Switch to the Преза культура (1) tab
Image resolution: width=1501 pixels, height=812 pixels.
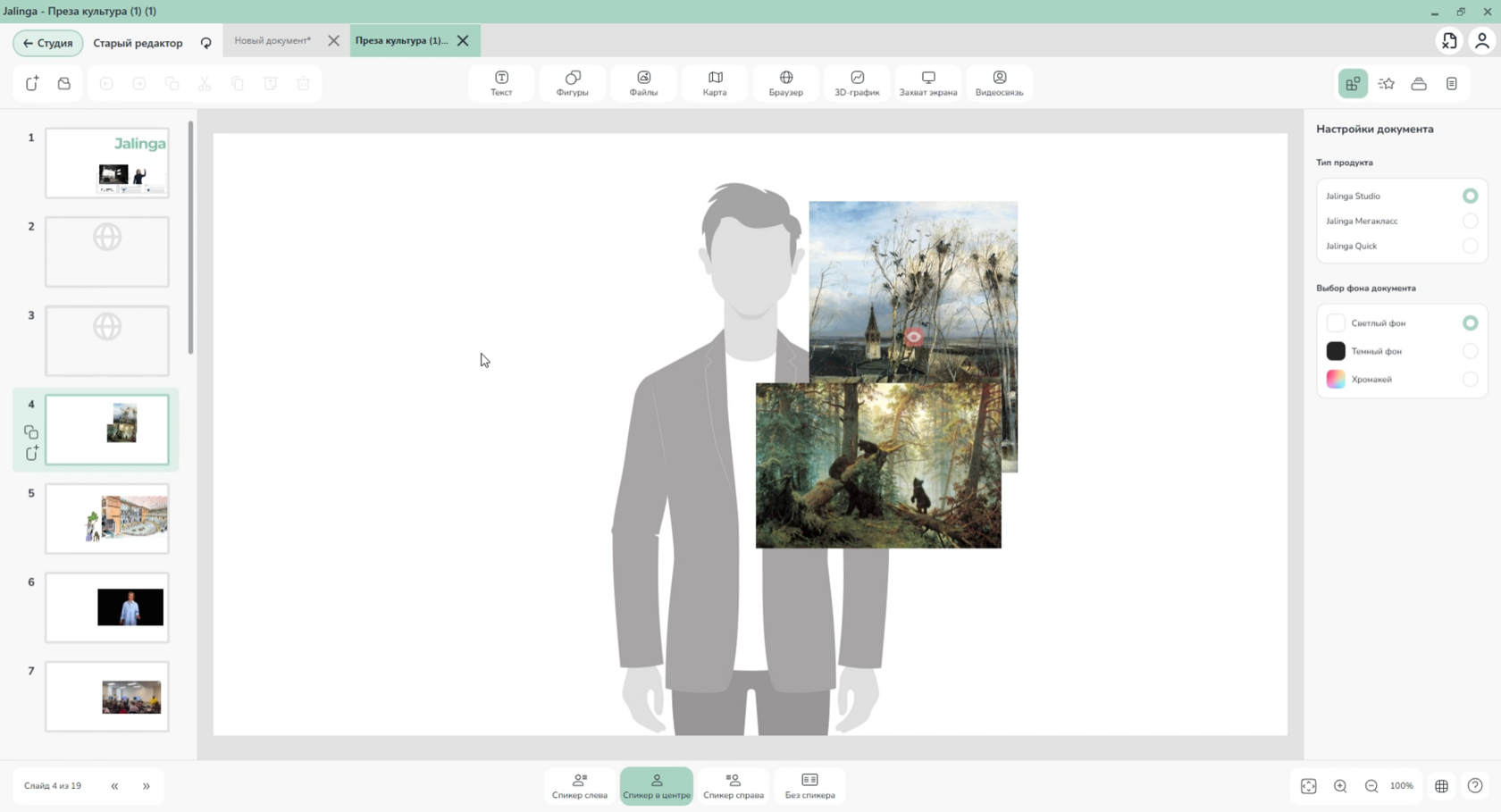tap(402, 41)
